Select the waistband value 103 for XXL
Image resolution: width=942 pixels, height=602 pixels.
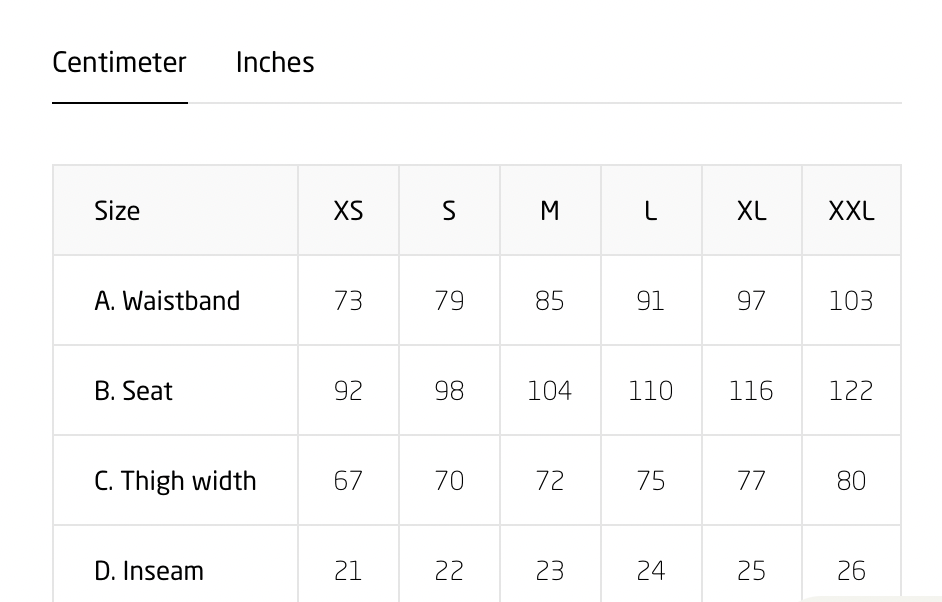851,301
